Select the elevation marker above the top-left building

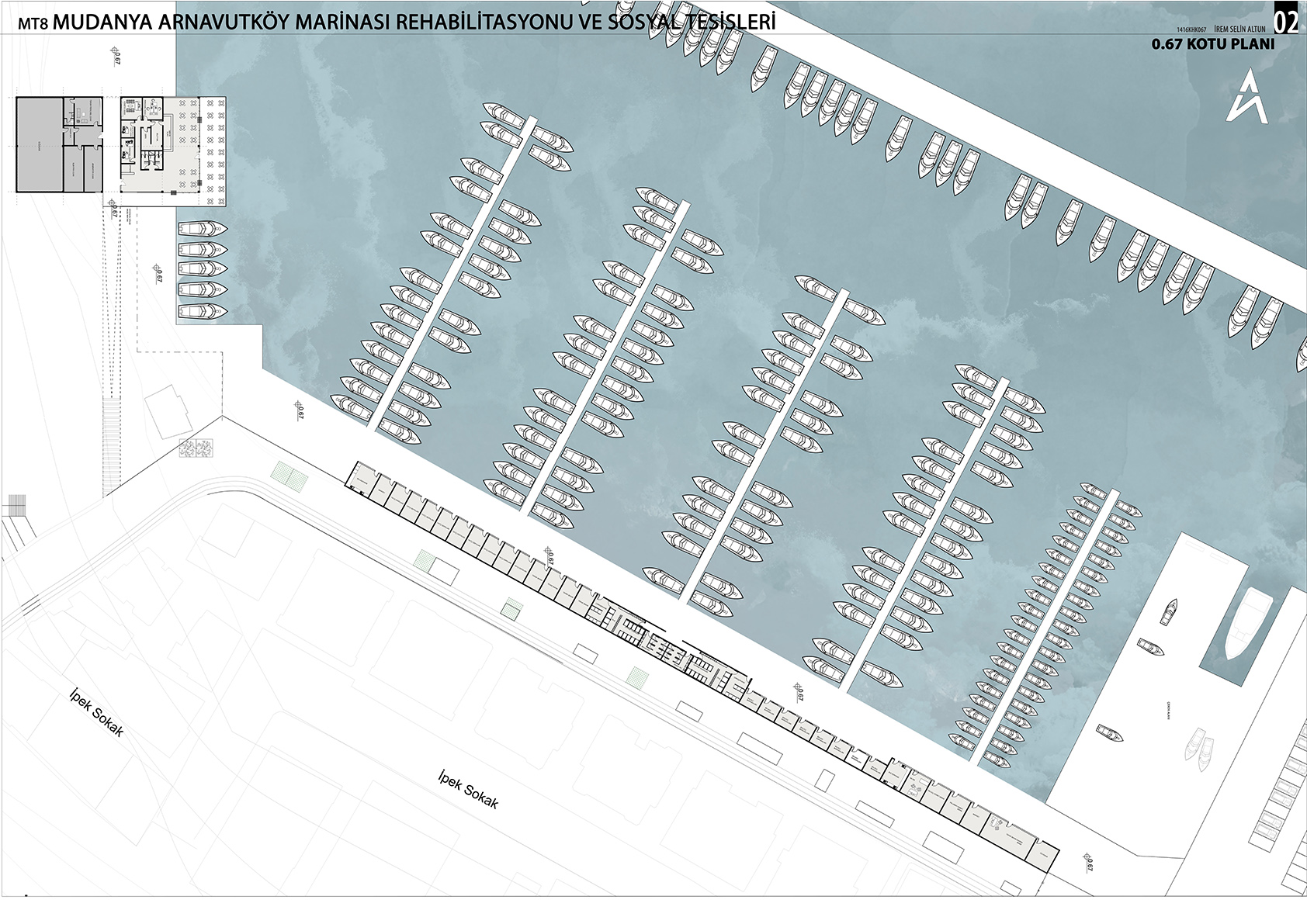[116, 55]
